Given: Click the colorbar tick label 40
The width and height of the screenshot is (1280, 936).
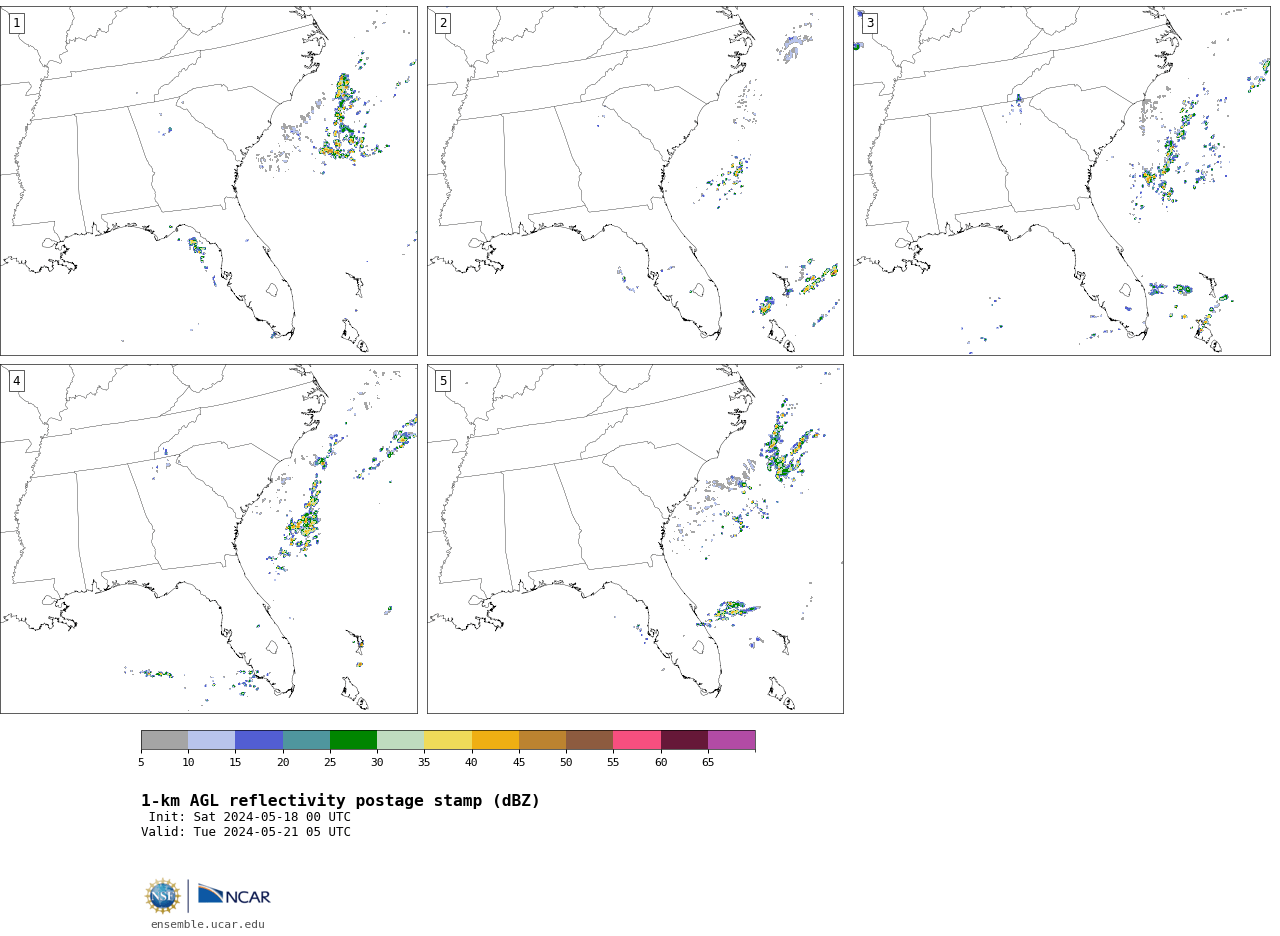Looking at the screenshot, I should pos(472,762).
